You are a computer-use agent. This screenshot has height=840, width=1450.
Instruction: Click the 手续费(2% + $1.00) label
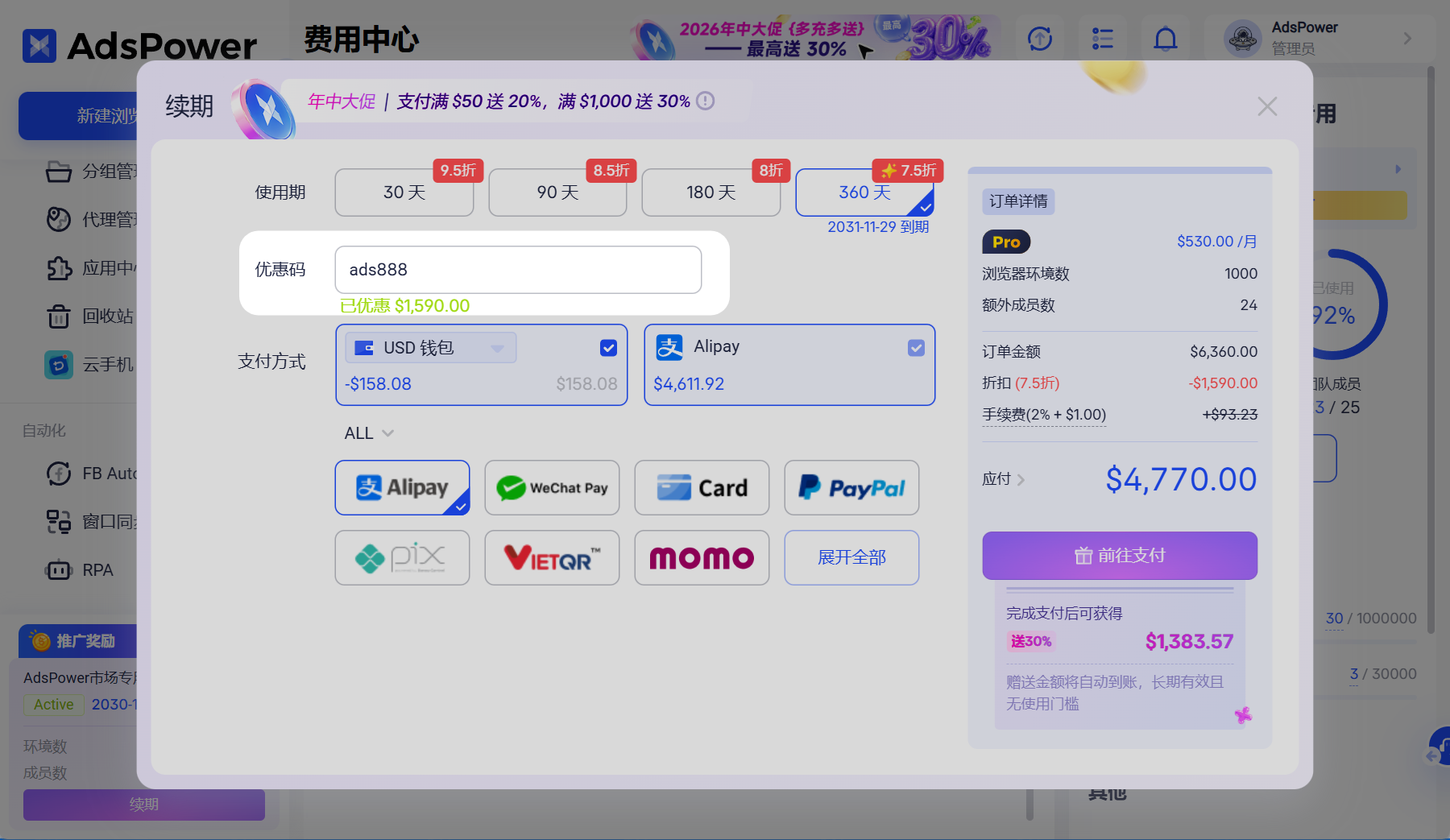tap(1044, 415)
